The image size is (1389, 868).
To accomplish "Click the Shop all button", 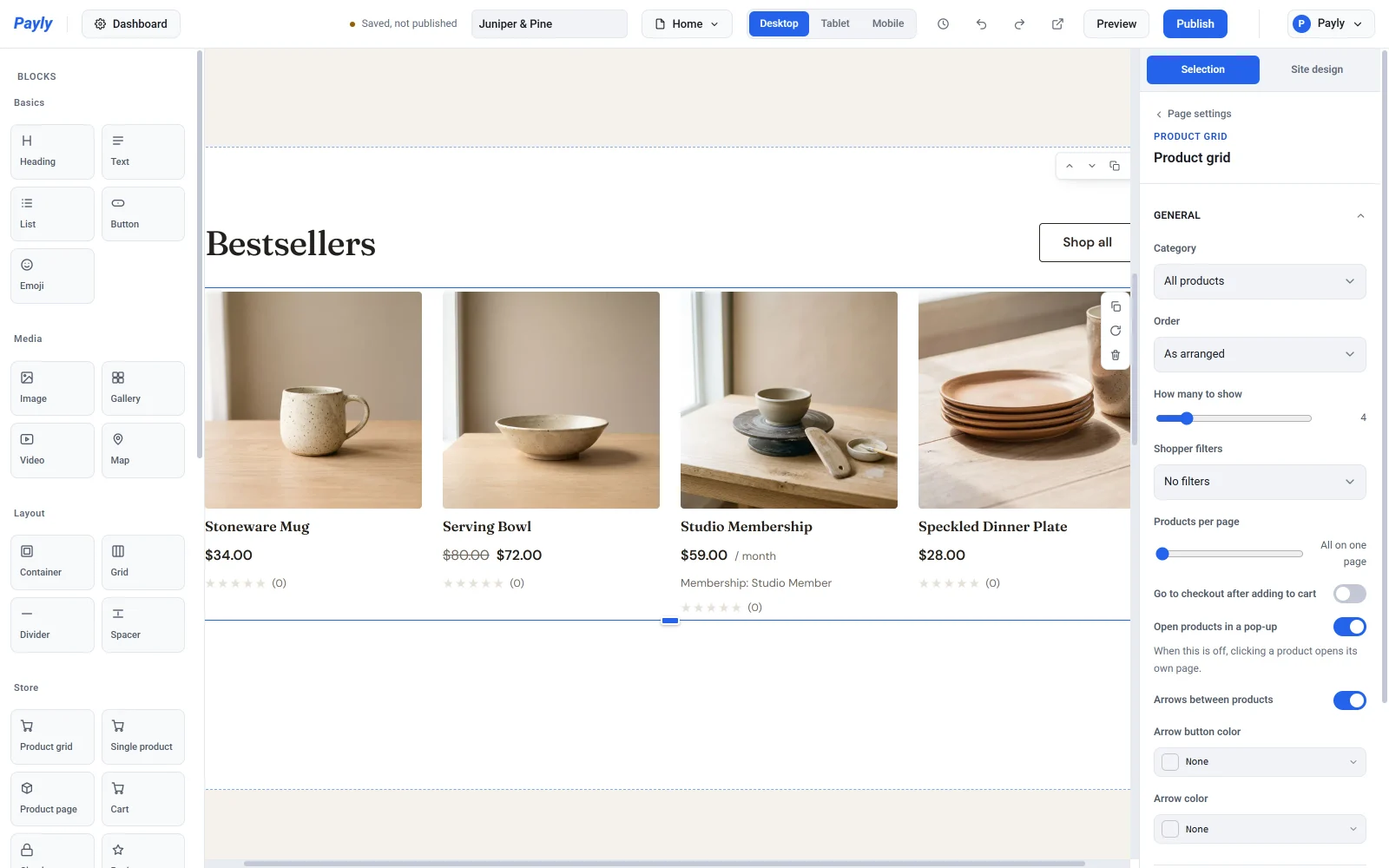I will click(1085, 243).
